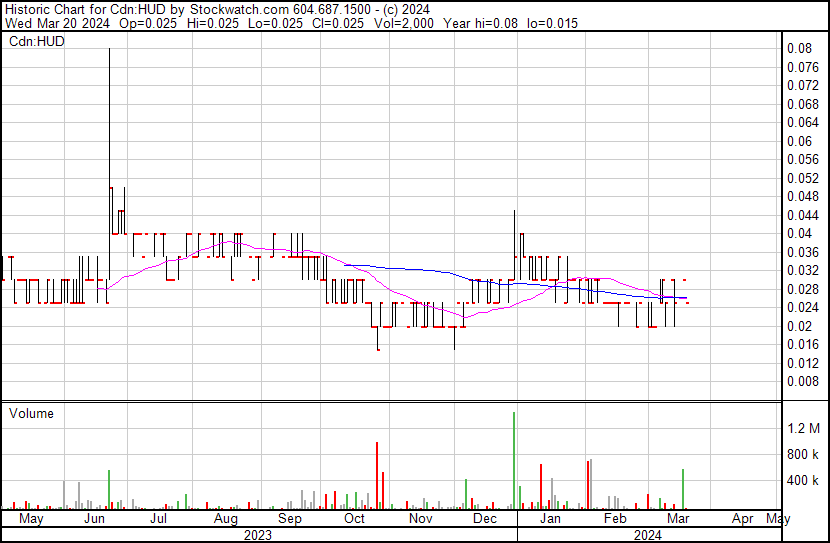Click the 2024 year label
The image size is (830, 543).
point(647,535)
